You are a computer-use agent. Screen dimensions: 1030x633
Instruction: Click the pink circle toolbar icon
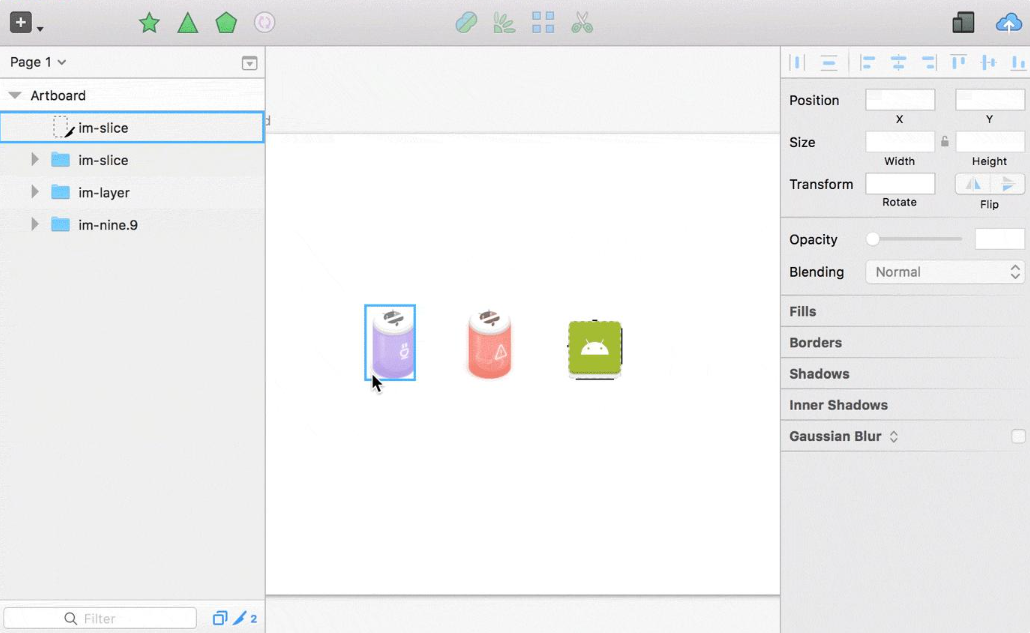[x=265, y=23]
